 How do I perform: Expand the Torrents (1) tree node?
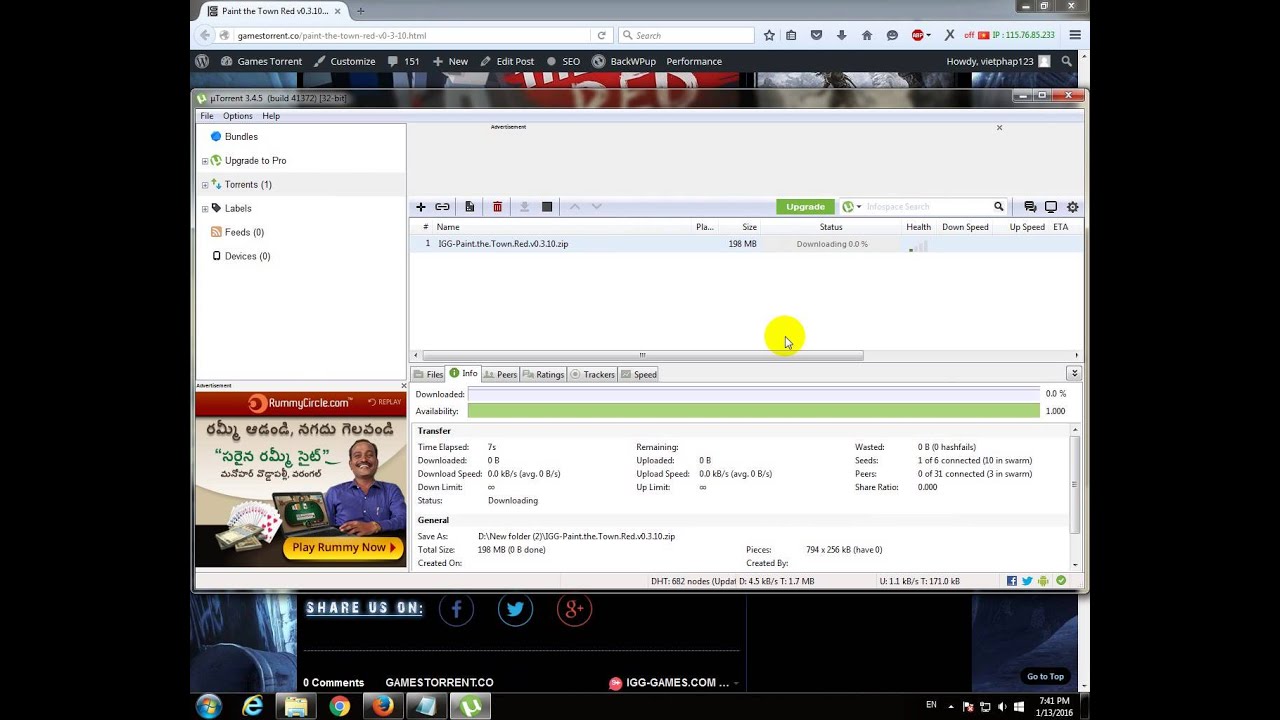205,185
